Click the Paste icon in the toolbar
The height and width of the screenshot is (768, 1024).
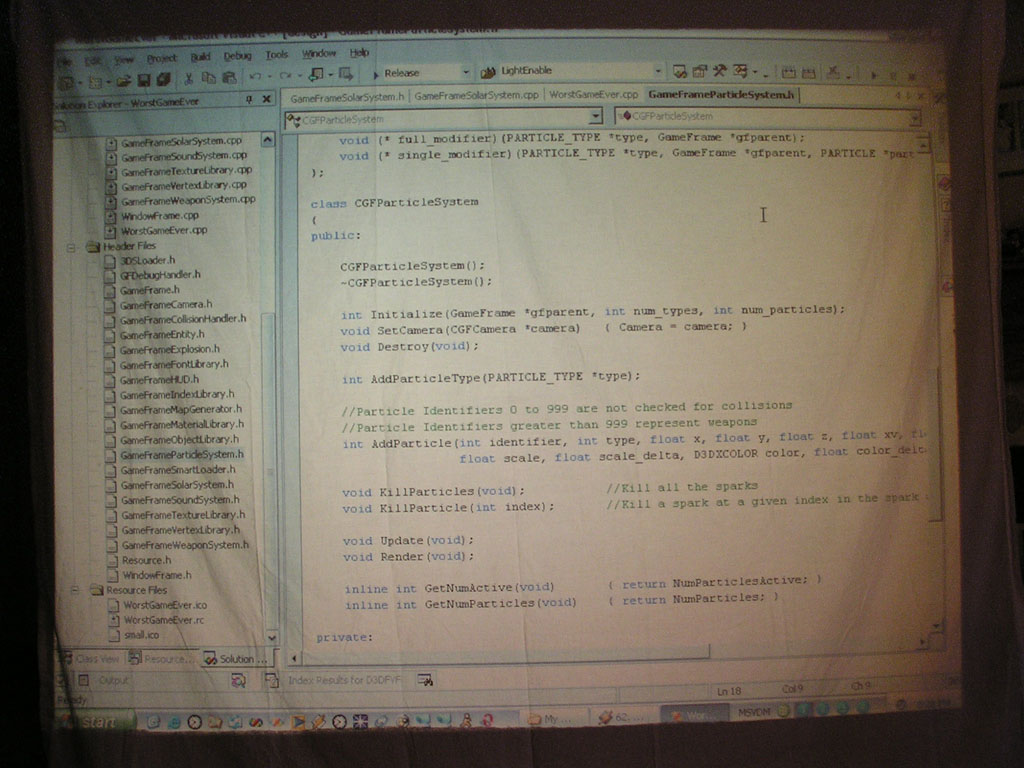click(229, 78)
